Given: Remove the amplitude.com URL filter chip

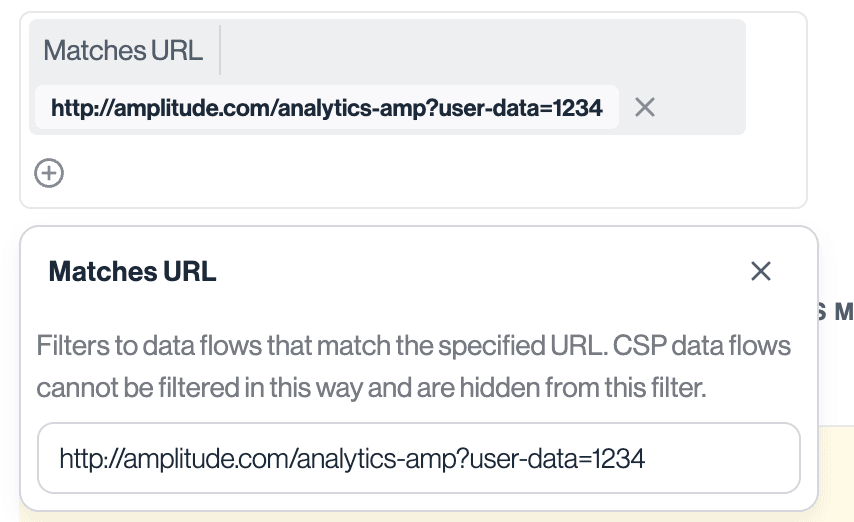Looking at the screenshot, I should (645, 107).
